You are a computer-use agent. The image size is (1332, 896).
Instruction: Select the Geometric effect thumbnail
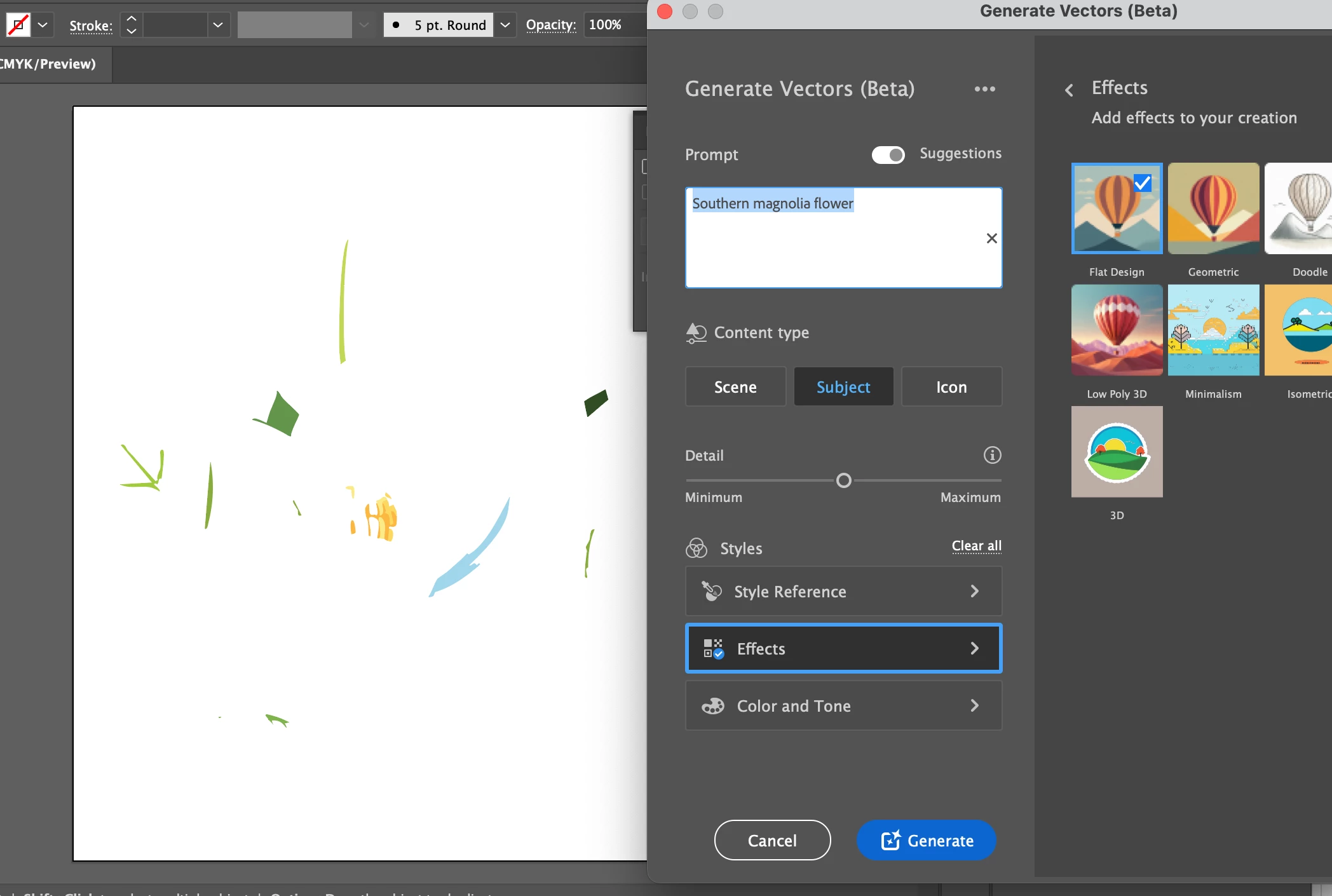1213,208
